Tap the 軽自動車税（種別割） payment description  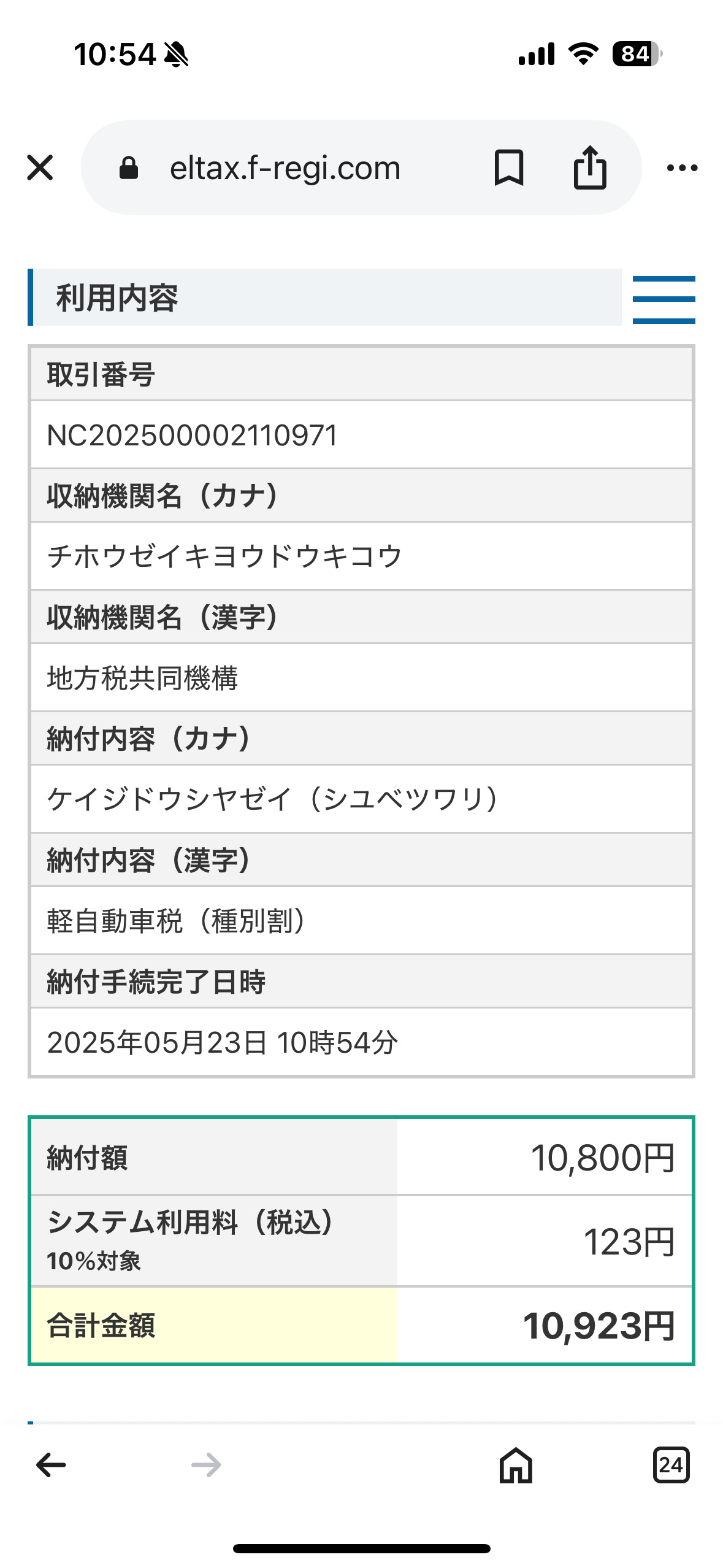[177, 921]
